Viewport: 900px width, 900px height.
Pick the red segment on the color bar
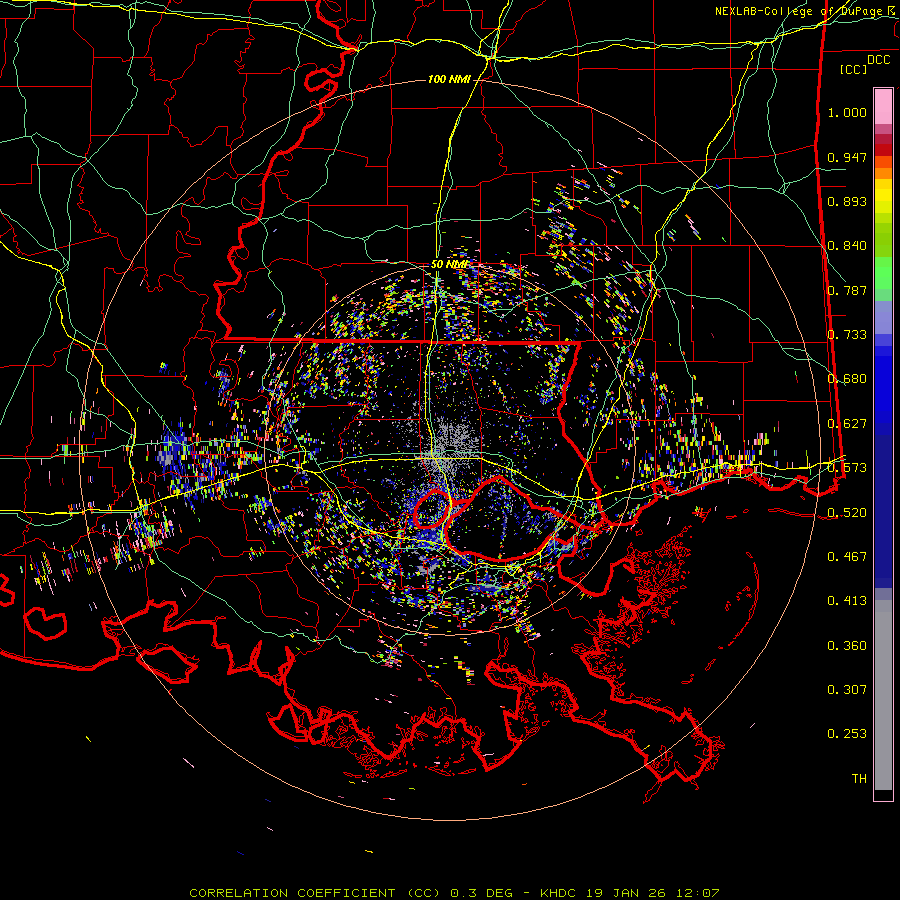pos(883,150)
